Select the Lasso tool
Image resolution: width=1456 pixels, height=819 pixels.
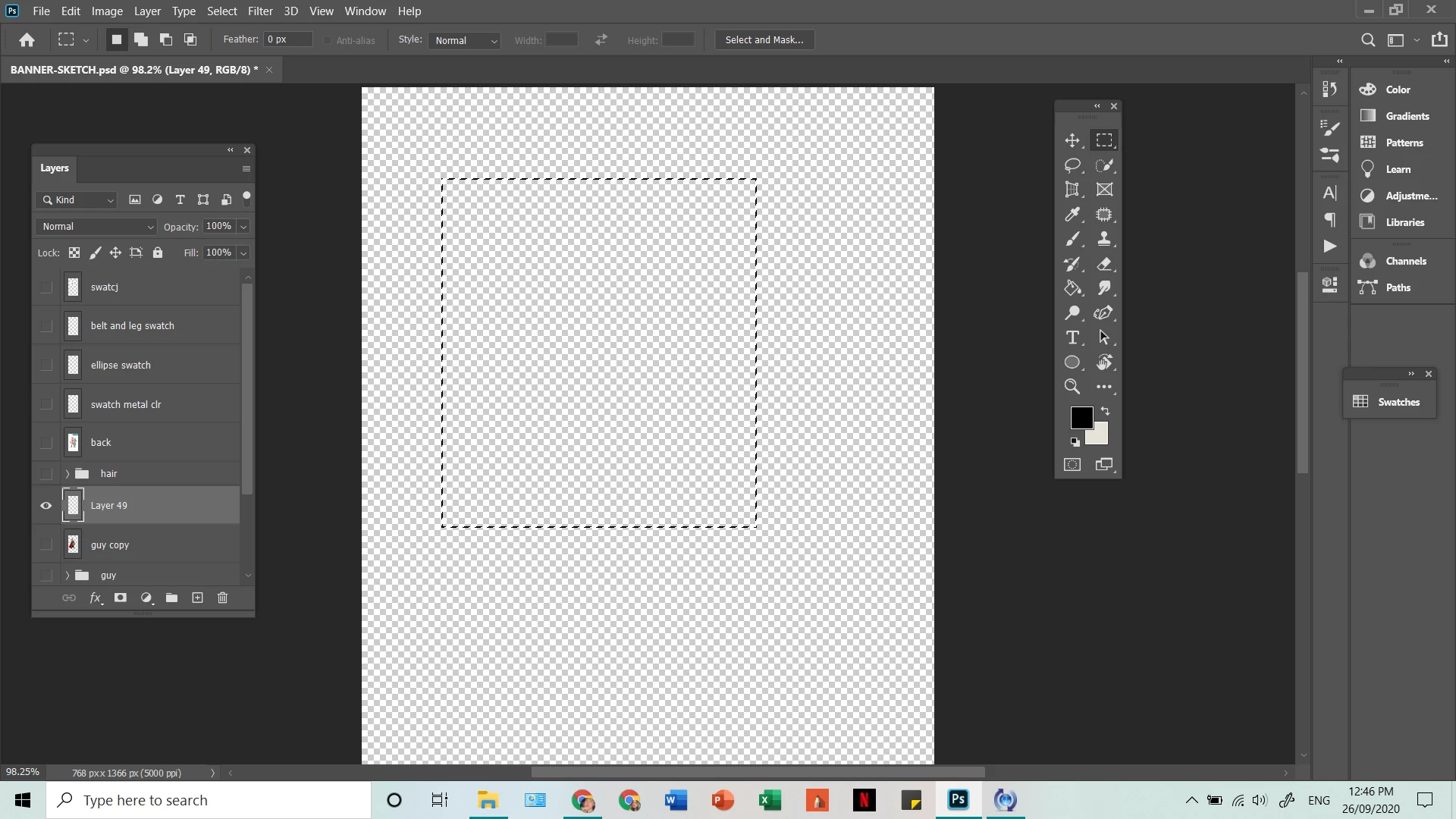point(1072,165)
